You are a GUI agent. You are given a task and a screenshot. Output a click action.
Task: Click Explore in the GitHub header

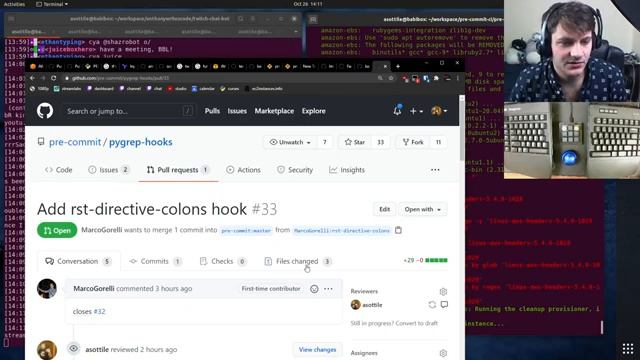tap(313, 111)
